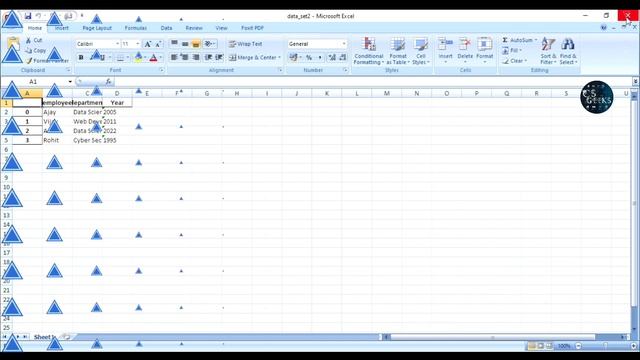Toggle Wrap Text on the cell

pos(245,44)
